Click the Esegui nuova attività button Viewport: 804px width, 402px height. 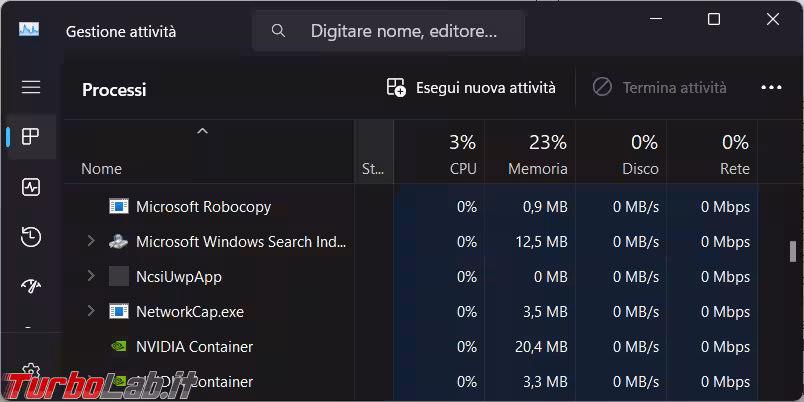pyautogui.click(x=471, y=88)
